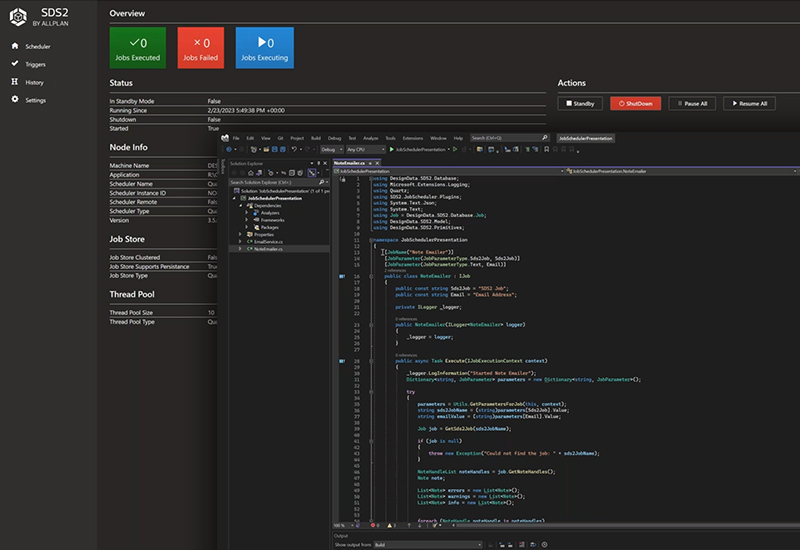Click the Save file toolbar icon
This screenshot has width=800, height=550.
274,149
